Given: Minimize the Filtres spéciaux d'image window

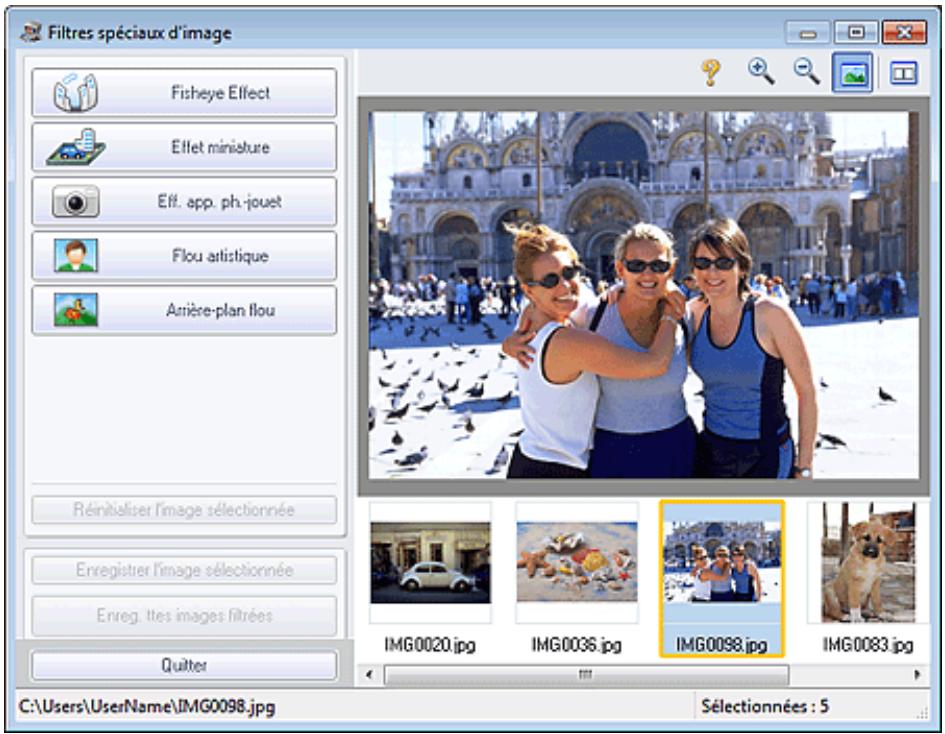Looking at the screenshot, I should [x=808, y=33].
